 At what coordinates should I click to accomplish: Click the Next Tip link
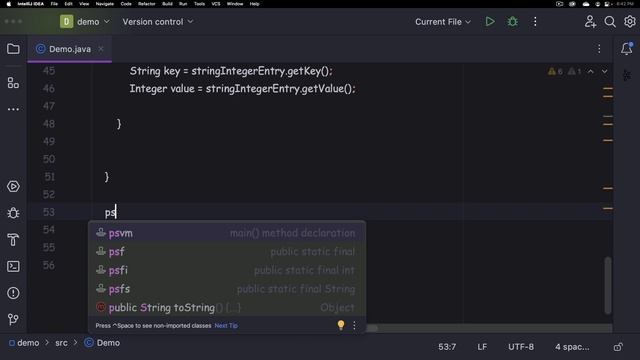click(x=226, y=326)
